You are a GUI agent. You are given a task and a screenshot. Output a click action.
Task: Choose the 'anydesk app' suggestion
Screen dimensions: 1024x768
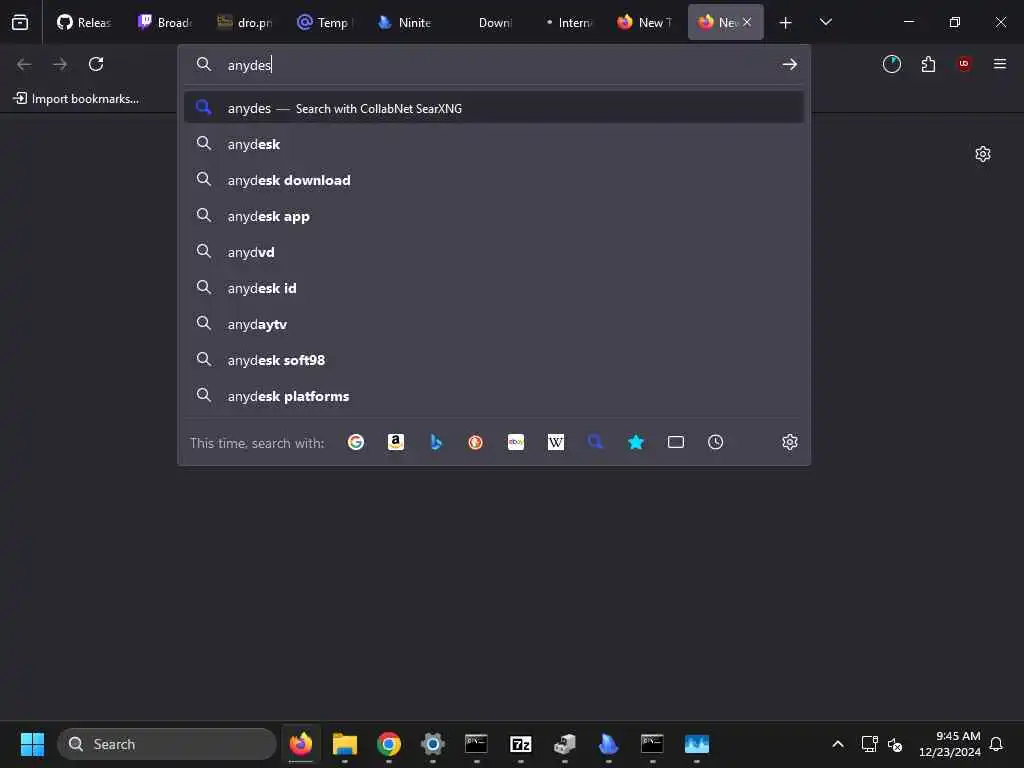(494, 216)
